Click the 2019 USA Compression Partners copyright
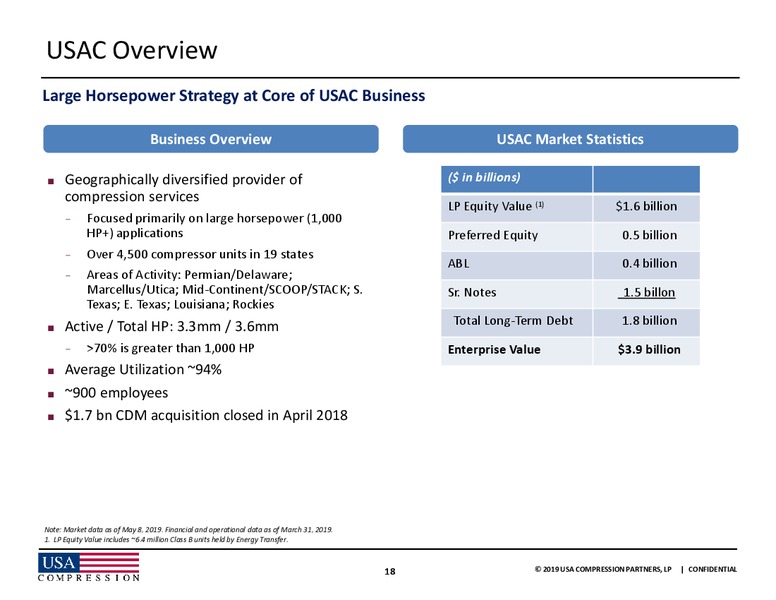 point(603,569)
